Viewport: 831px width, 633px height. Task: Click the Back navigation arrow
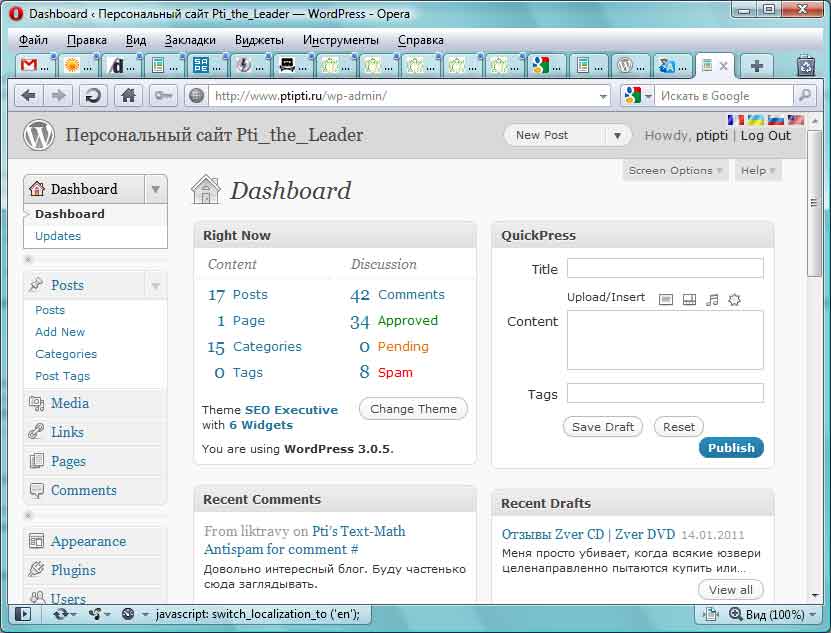(28, 96)
